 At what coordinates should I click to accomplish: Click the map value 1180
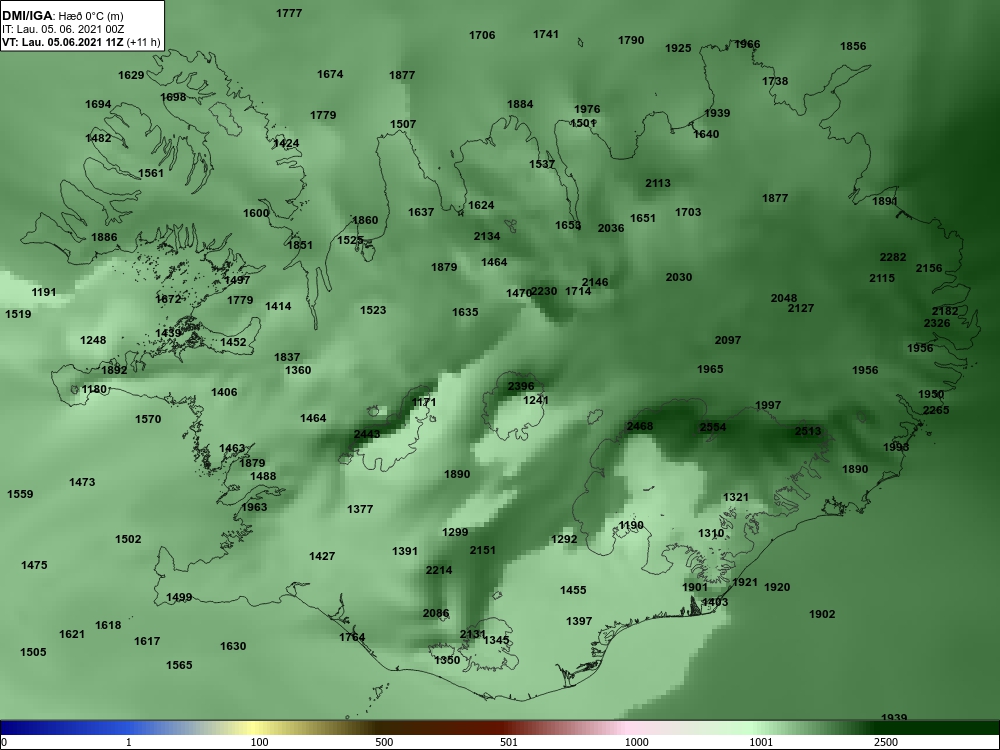point(94,389)
